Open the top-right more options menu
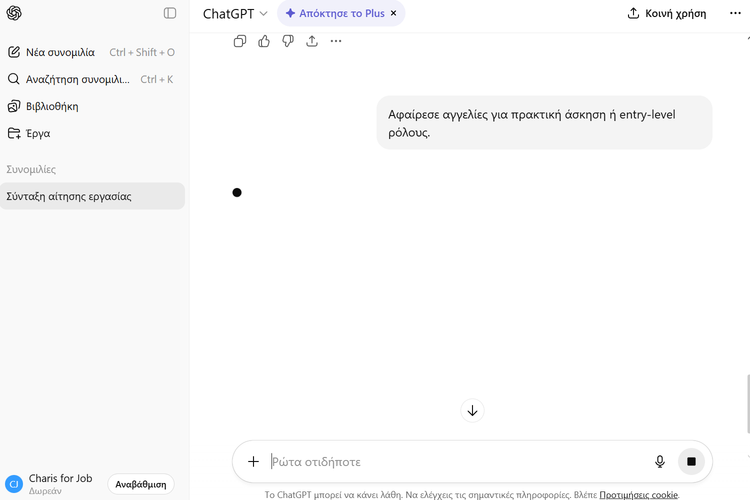This screenshot has height=500, width=750. click(x=735, y=14)
